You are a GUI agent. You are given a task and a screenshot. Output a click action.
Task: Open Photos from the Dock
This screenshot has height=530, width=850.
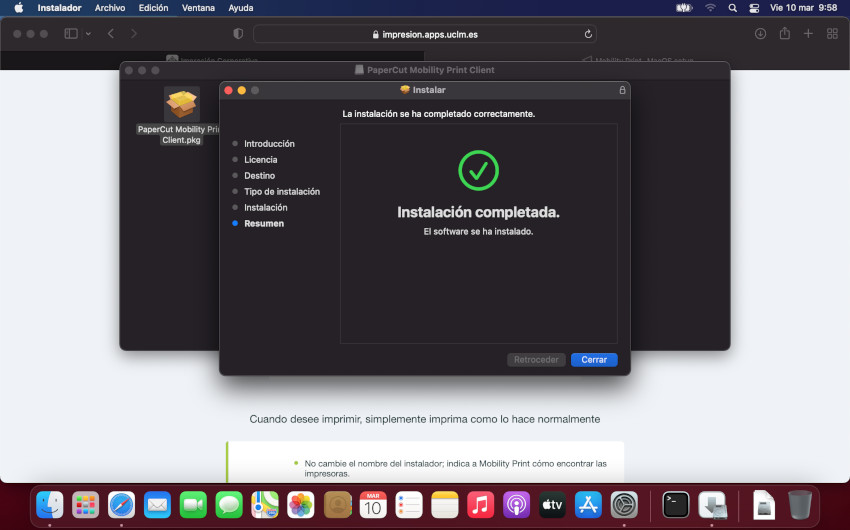301,505
